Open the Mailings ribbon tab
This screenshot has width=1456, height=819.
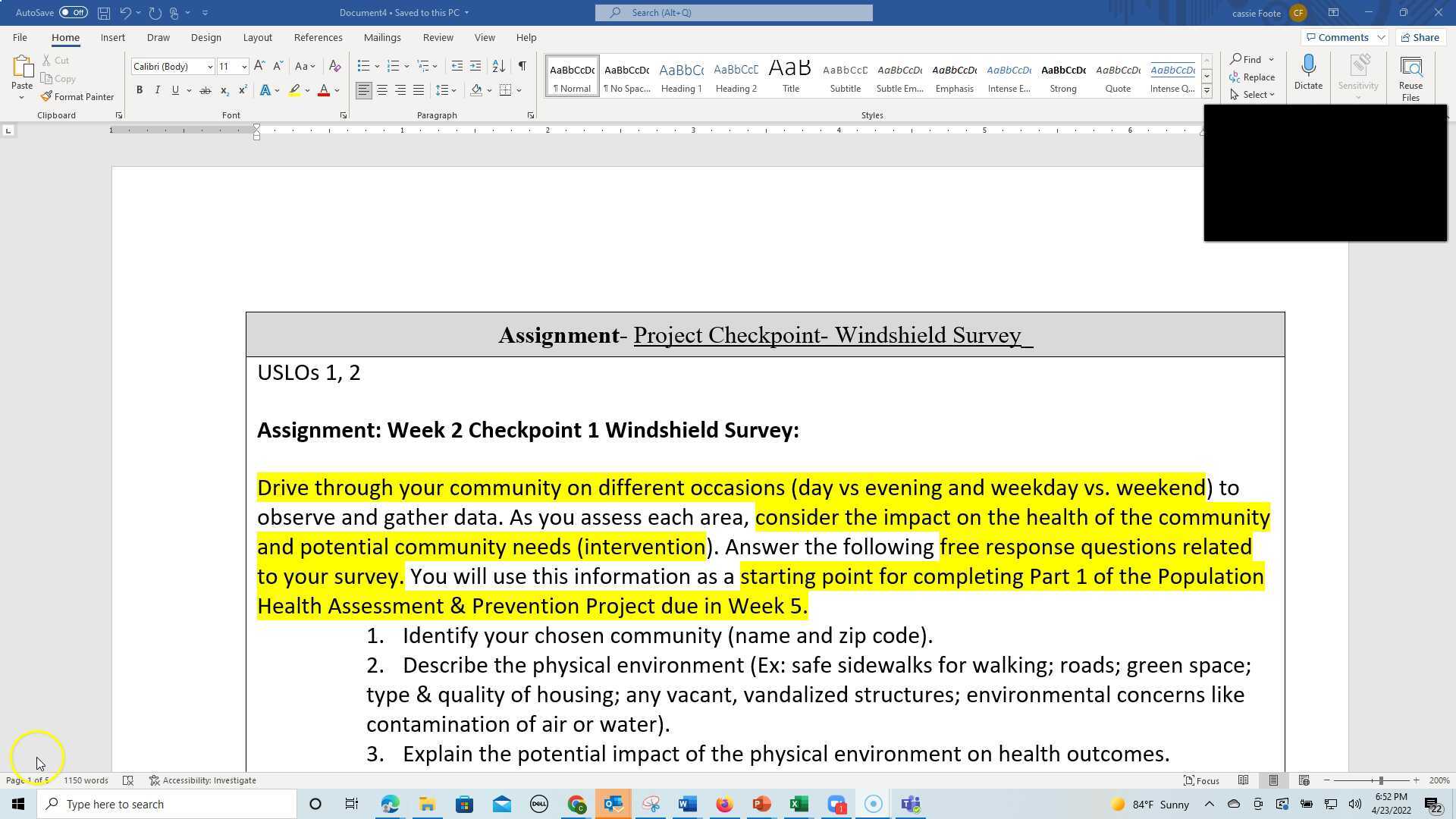click(382, 37)
